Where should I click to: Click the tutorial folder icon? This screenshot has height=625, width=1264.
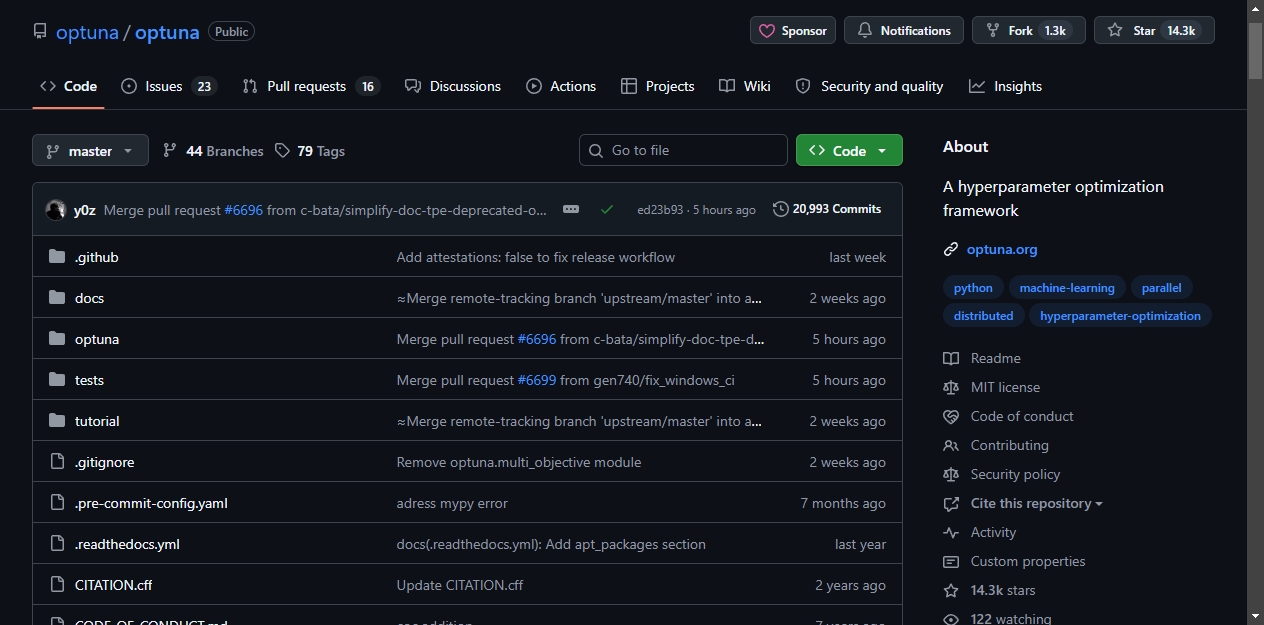(57, 421)
